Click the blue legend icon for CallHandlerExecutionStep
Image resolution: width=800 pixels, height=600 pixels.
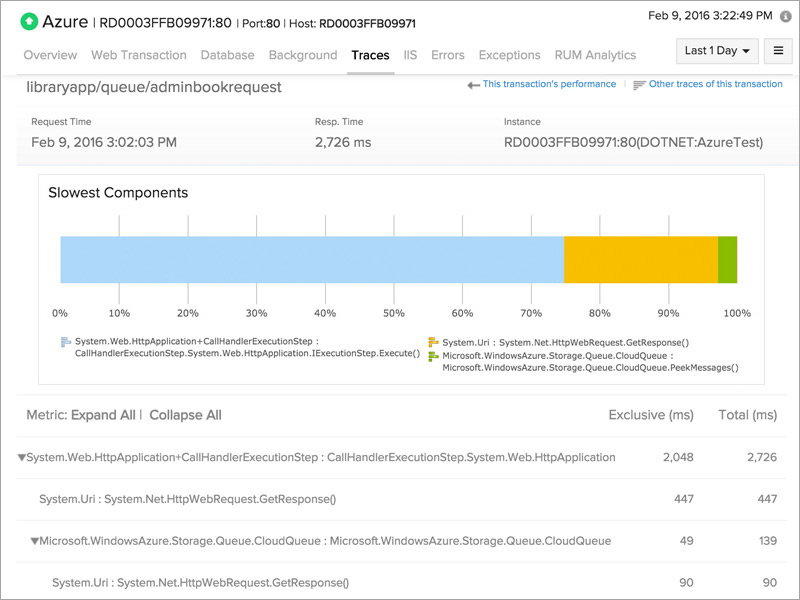(x=66, y=342)
